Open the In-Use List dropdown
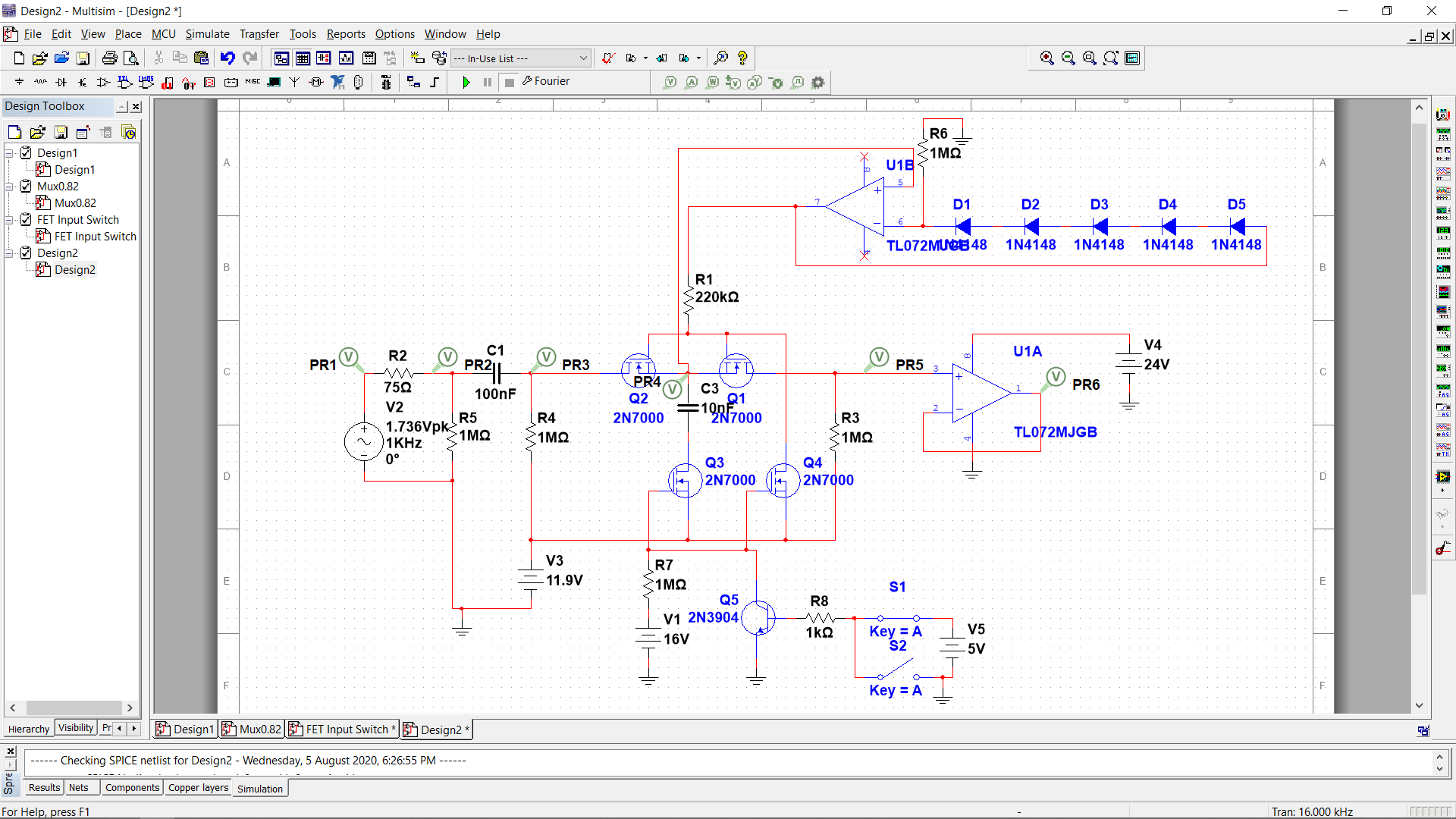The image size is (1456, 819). coord(520,58)
